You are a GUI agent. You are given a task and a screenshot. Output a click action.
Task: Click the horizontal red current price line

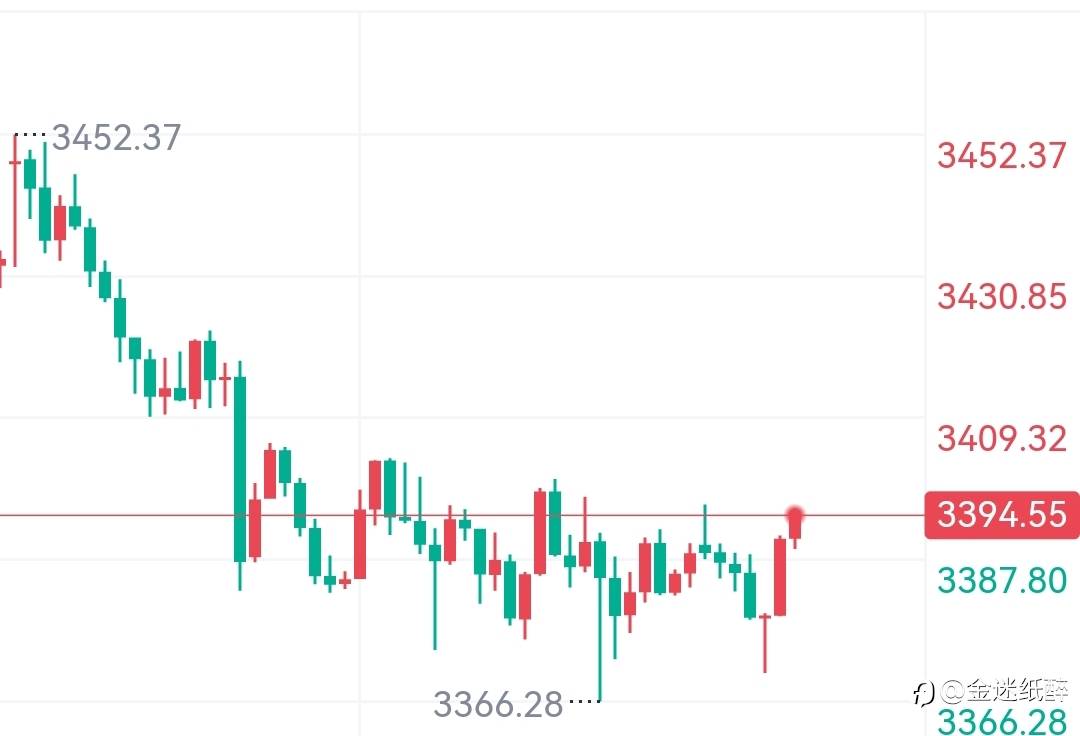461,515
